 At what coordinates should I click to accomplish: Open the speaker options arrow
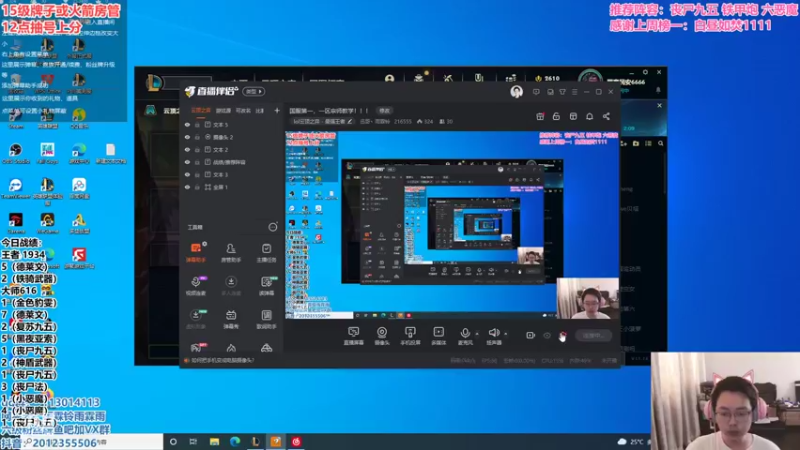[x=506, y=334]
